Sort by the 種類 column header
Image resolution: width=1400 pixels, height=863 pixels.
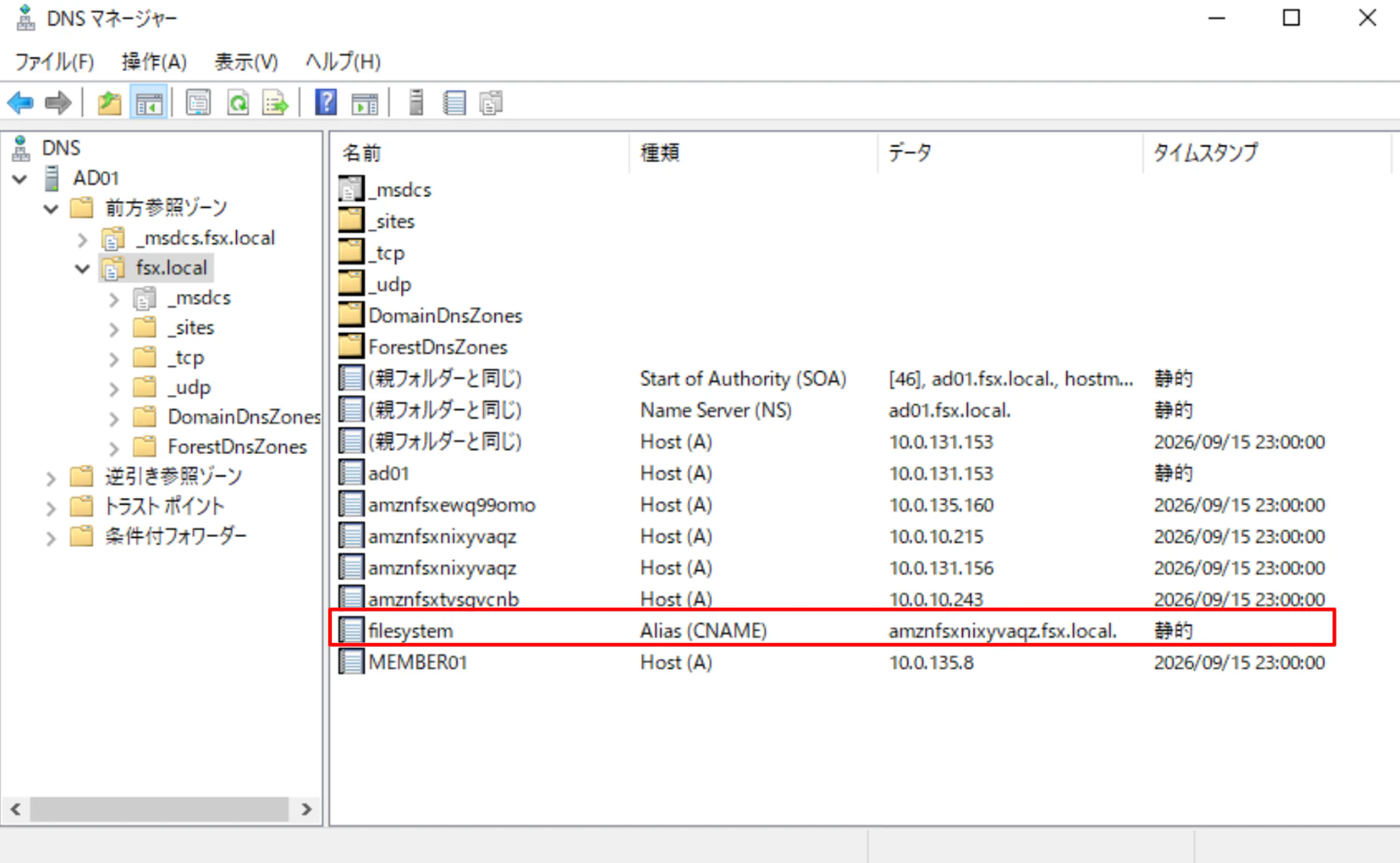pyautogui.click(x=754, y=153)
